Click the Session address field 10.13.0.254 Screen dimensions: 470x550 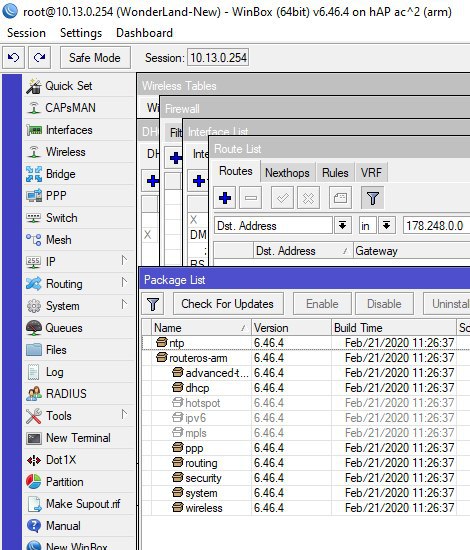218,58
